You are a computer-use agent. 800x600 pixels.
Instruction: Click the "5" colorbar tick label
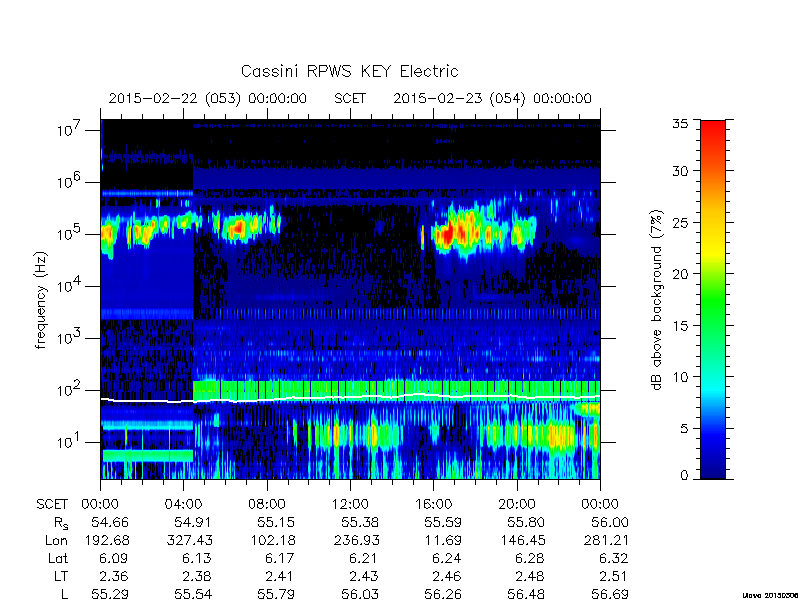[x=684, y=428]
